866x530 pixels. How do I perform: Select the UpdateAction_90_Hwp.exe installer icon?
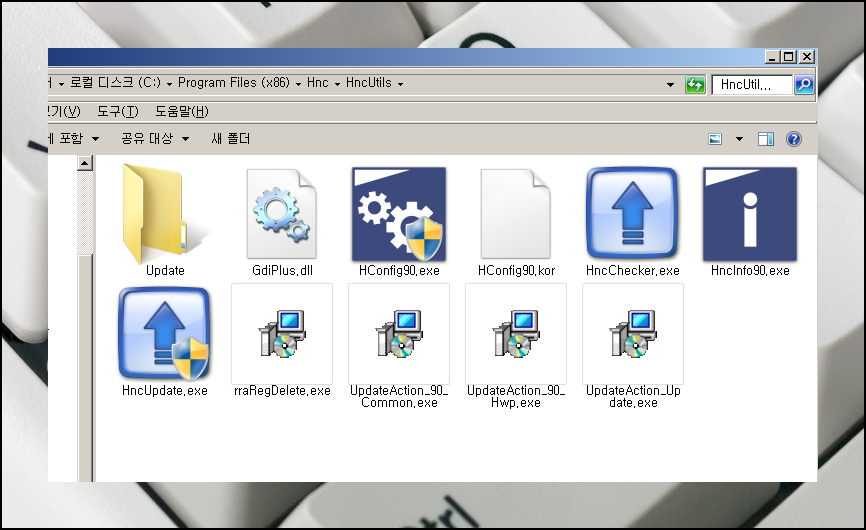coord(516,333)
